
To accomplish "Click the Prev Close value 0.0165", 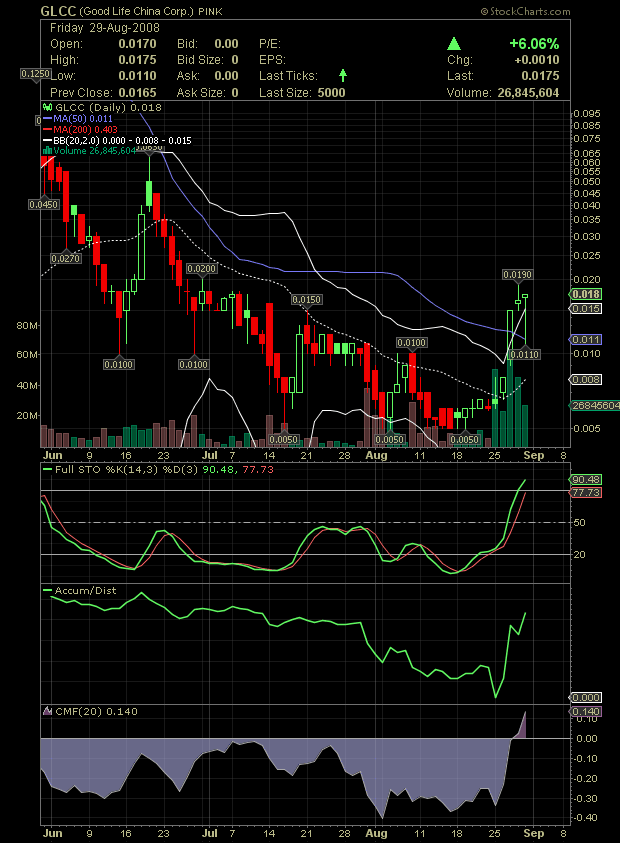I will point(138,92).
